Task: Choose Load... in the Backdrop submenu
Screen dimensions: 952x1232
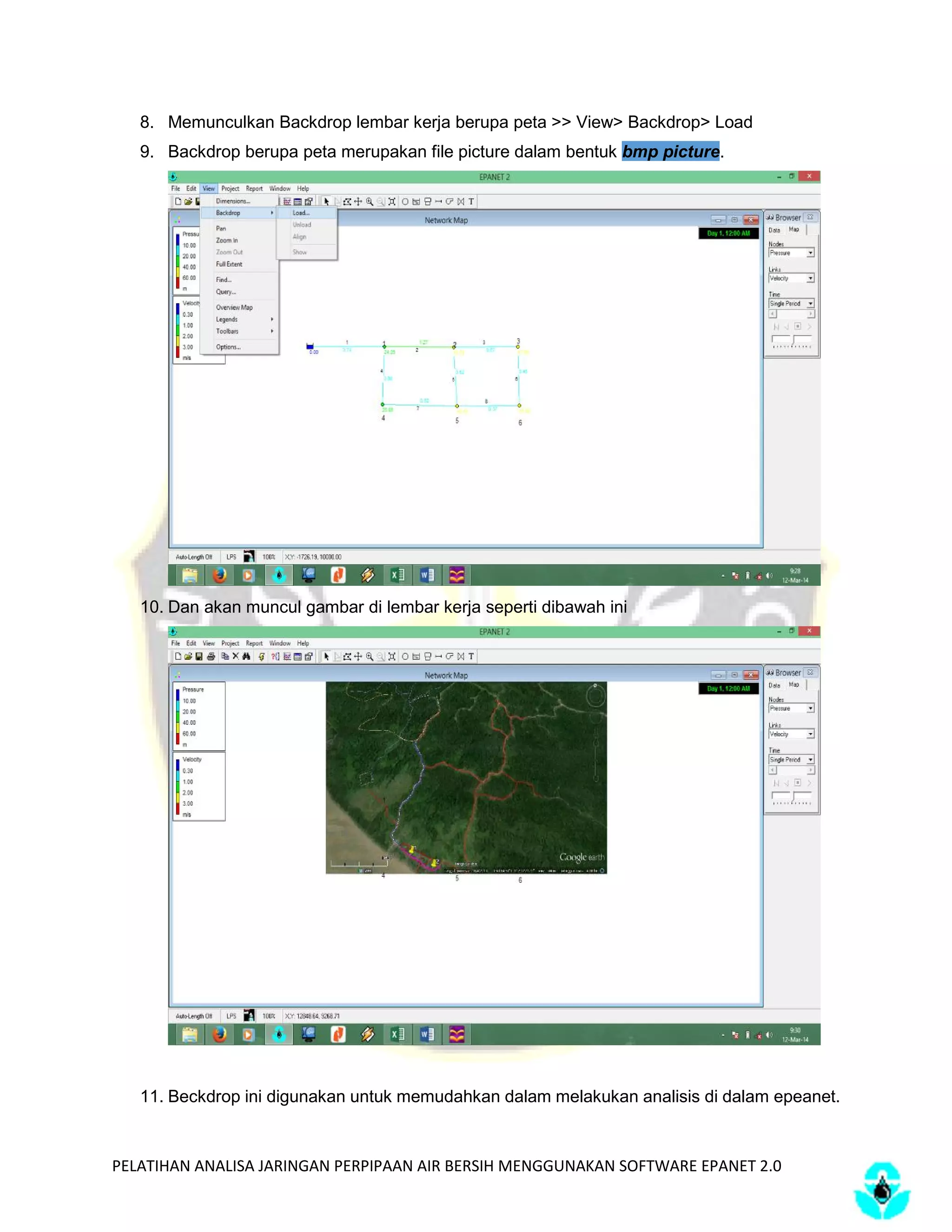Action: point(301,212)
